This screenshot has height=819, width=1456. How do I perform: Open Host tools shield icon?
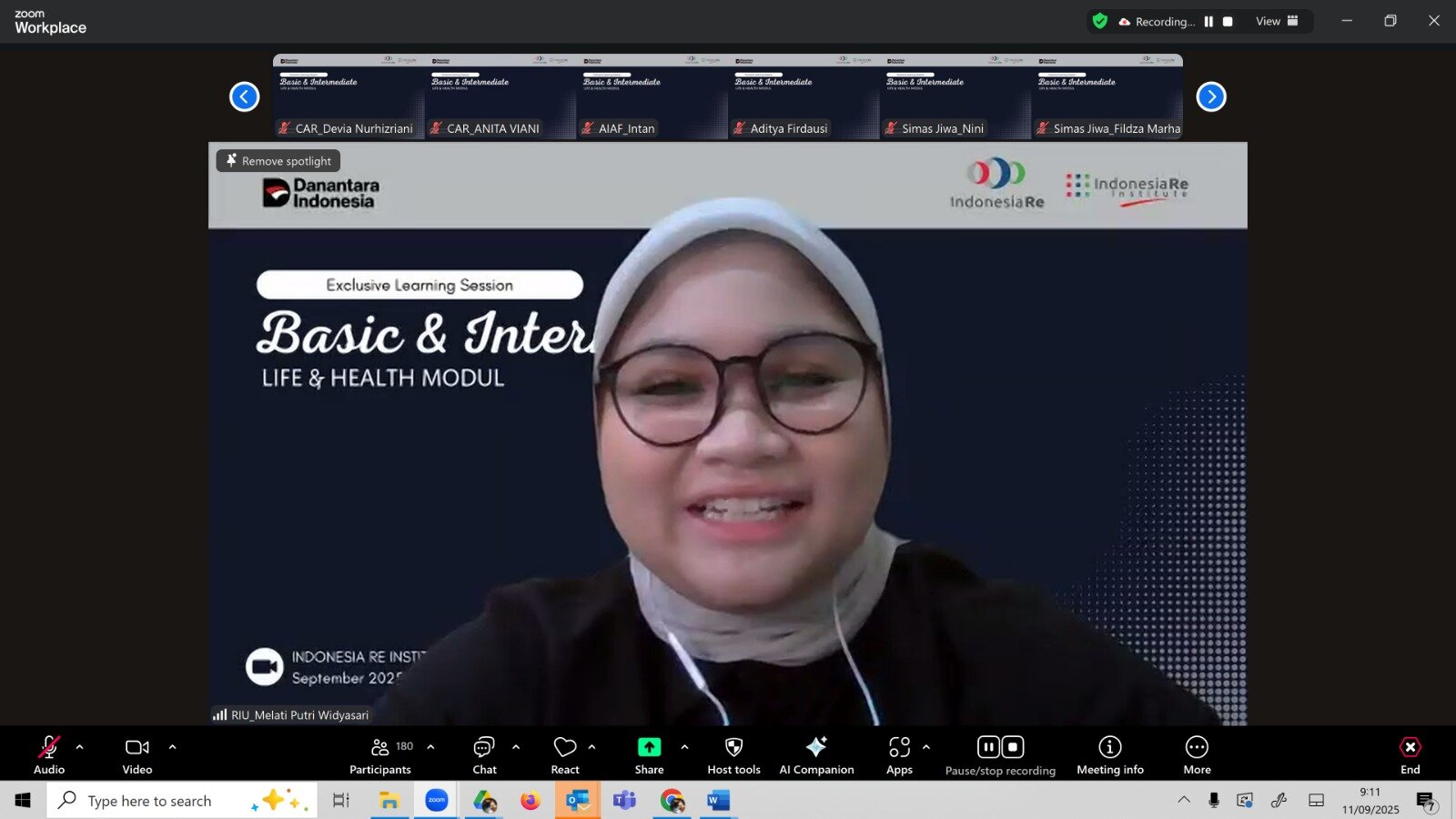(733, 747)
